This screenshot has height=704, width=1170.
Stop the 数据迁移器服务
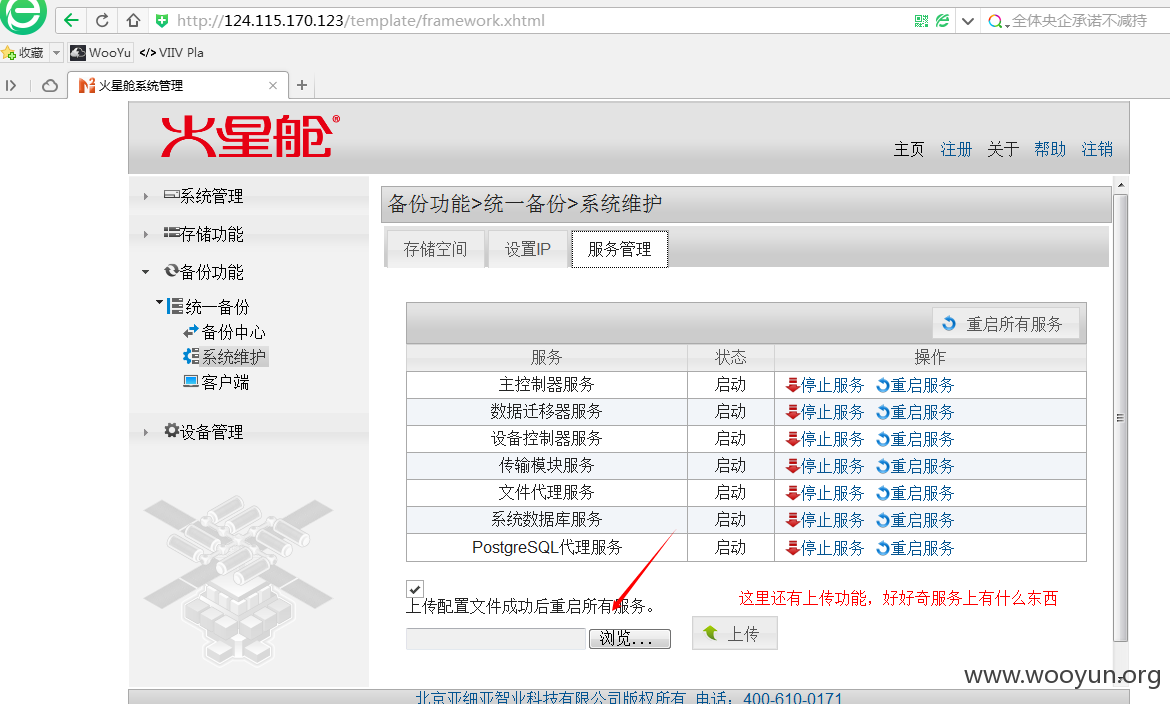(825, 412)
